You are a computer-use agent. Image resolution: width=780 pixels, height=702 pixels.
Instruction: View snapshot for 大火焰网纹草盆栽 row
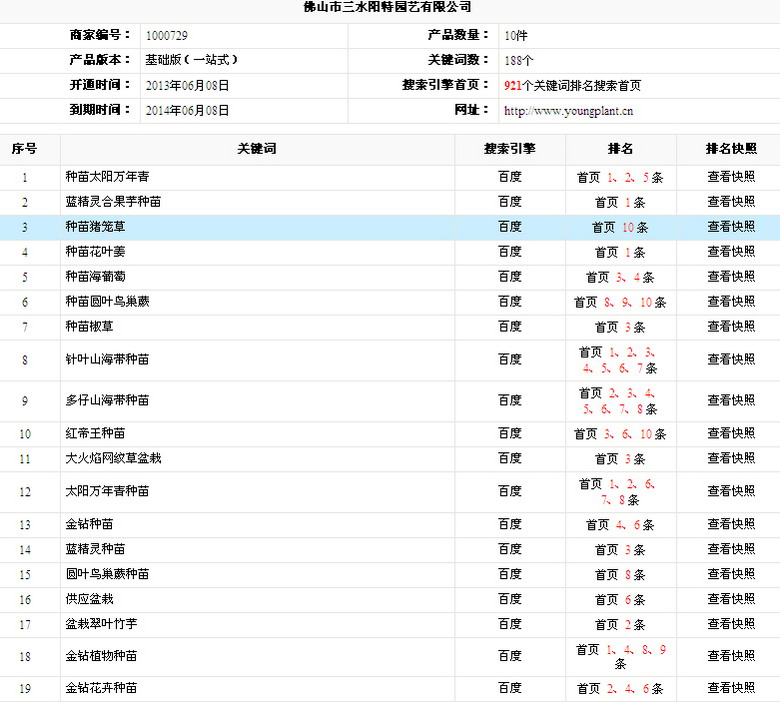[731, 458]
